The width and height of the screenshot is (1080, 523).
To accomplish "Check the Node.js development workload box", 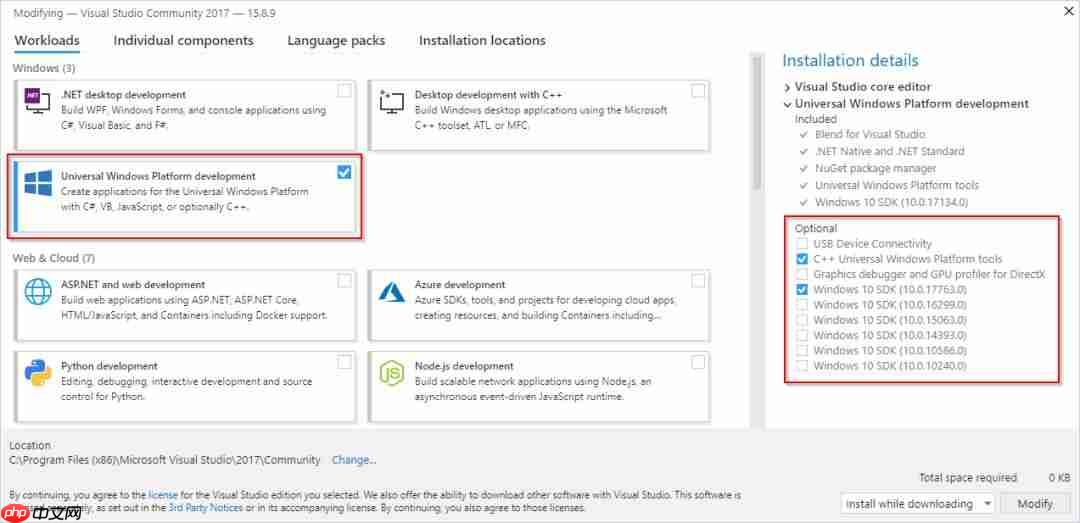I will pos(698,362).
